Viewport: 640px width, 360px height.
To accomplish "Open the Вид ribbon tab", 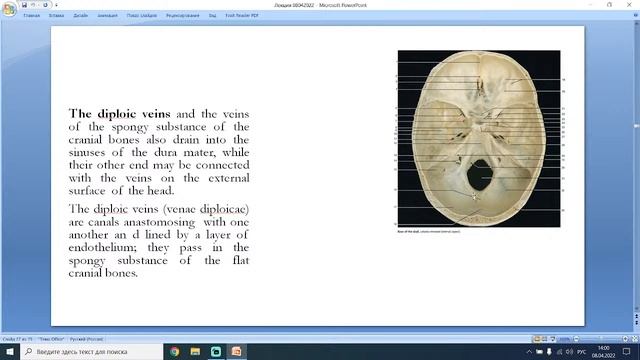I will (x=212, y=16).
